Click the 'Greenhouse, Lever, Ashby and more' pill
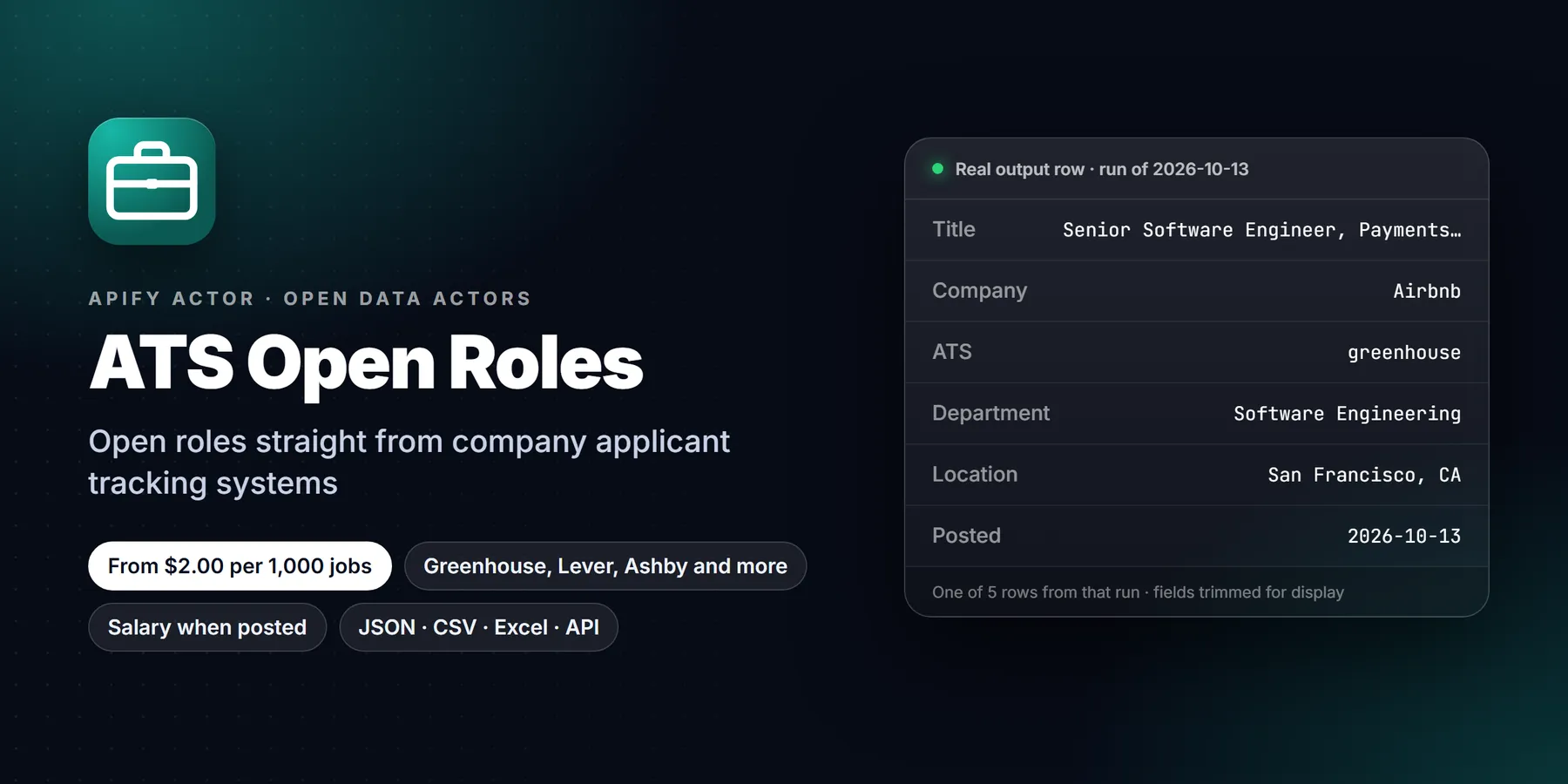The height and width of the screenshot is (784, 1568). (605, 566)
